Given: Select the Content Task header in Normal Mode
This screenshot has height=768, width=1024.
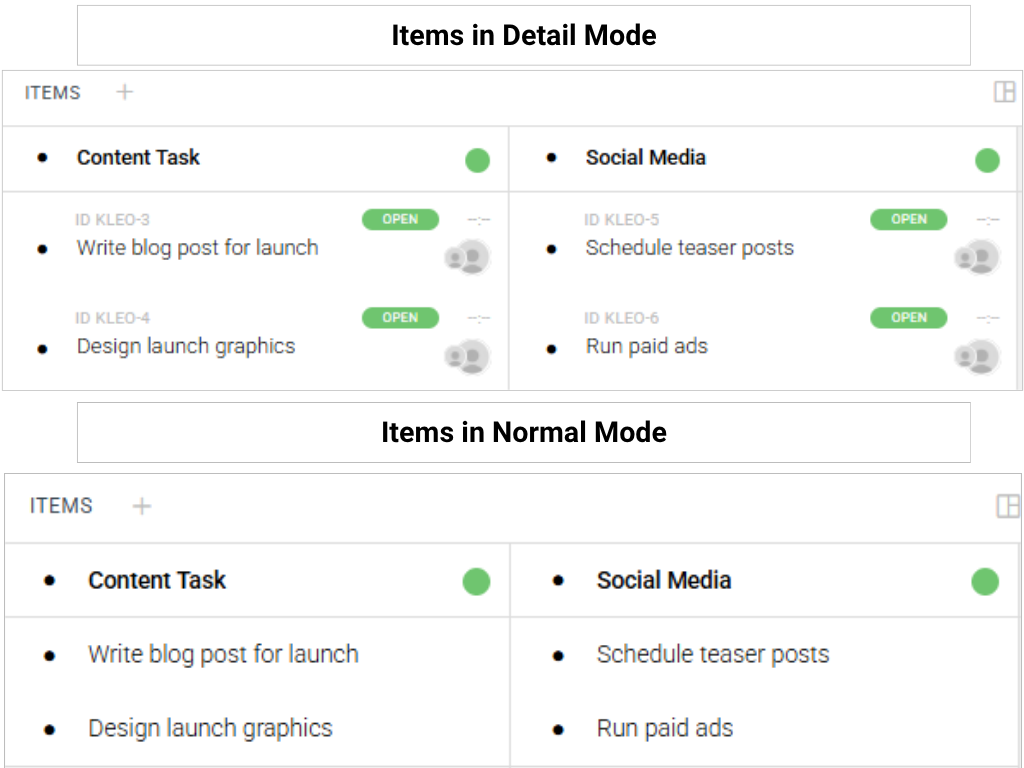Looking at the screenshot, I should point(157,581).
